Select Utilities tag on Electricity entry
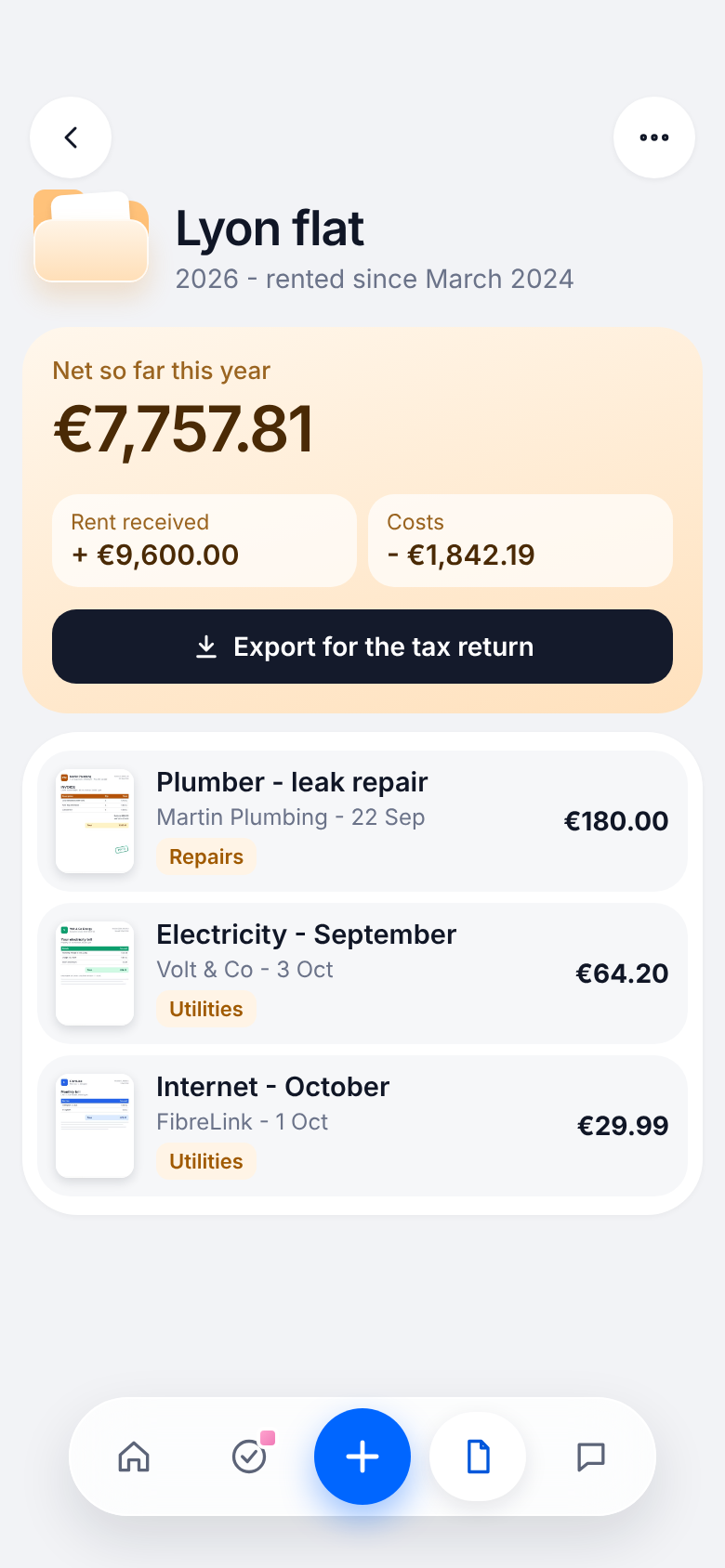The height and width of the screenshot is (1568, 725). click(206, 1009)
